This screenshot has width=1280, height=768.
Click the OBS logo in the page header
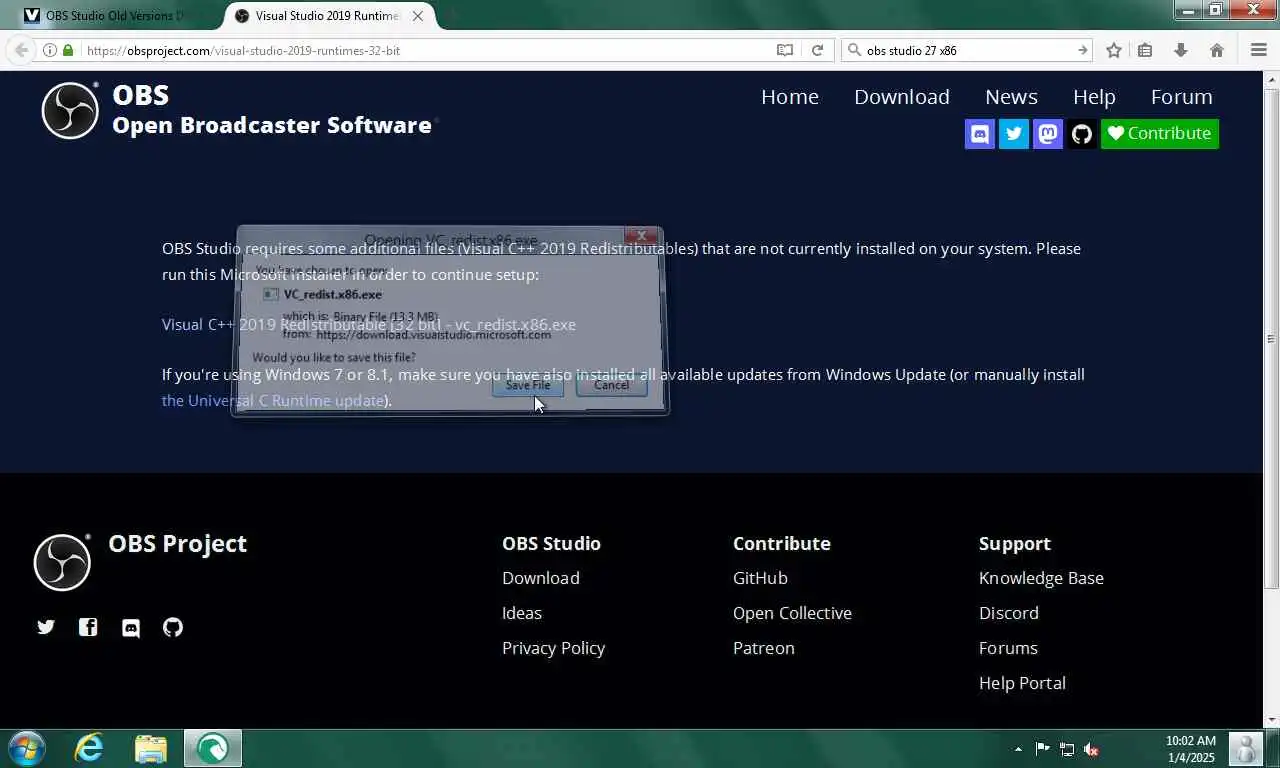(70, 110)
